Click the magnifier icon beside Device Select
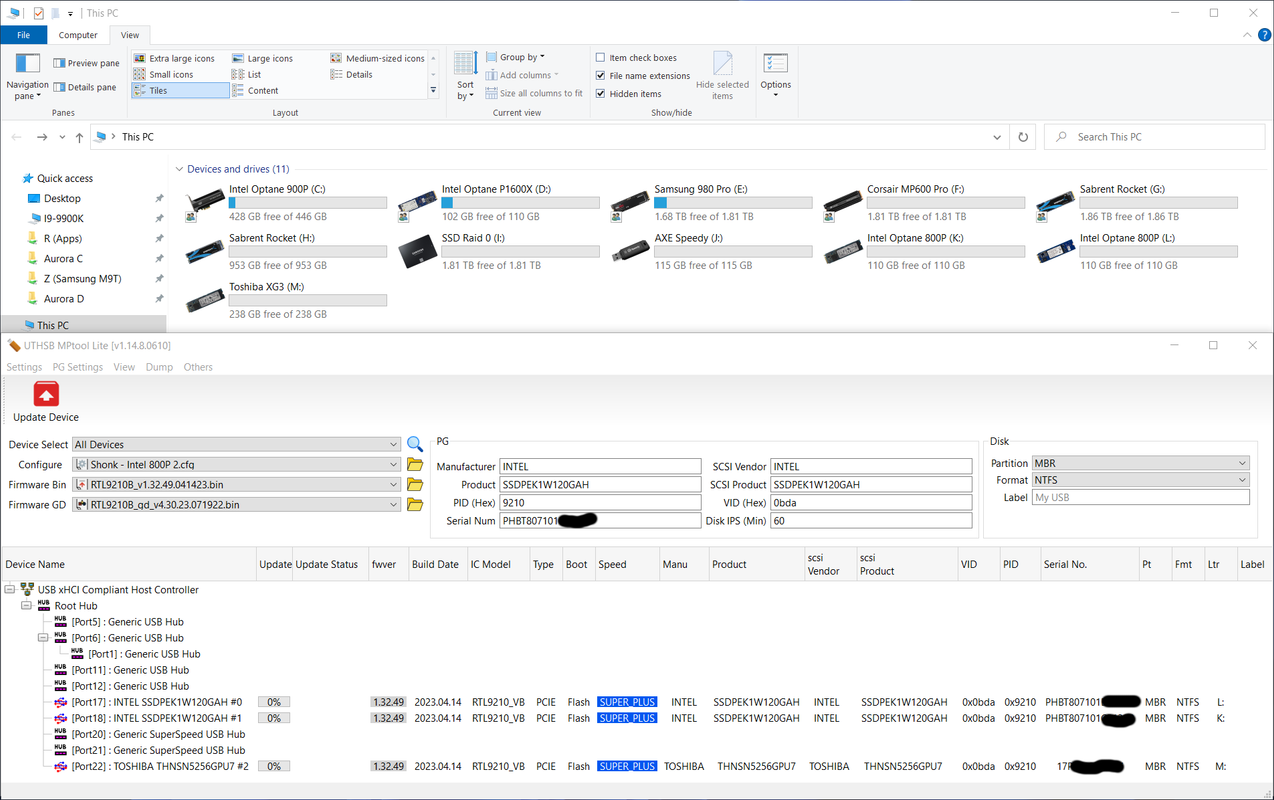 coord(415,444)
